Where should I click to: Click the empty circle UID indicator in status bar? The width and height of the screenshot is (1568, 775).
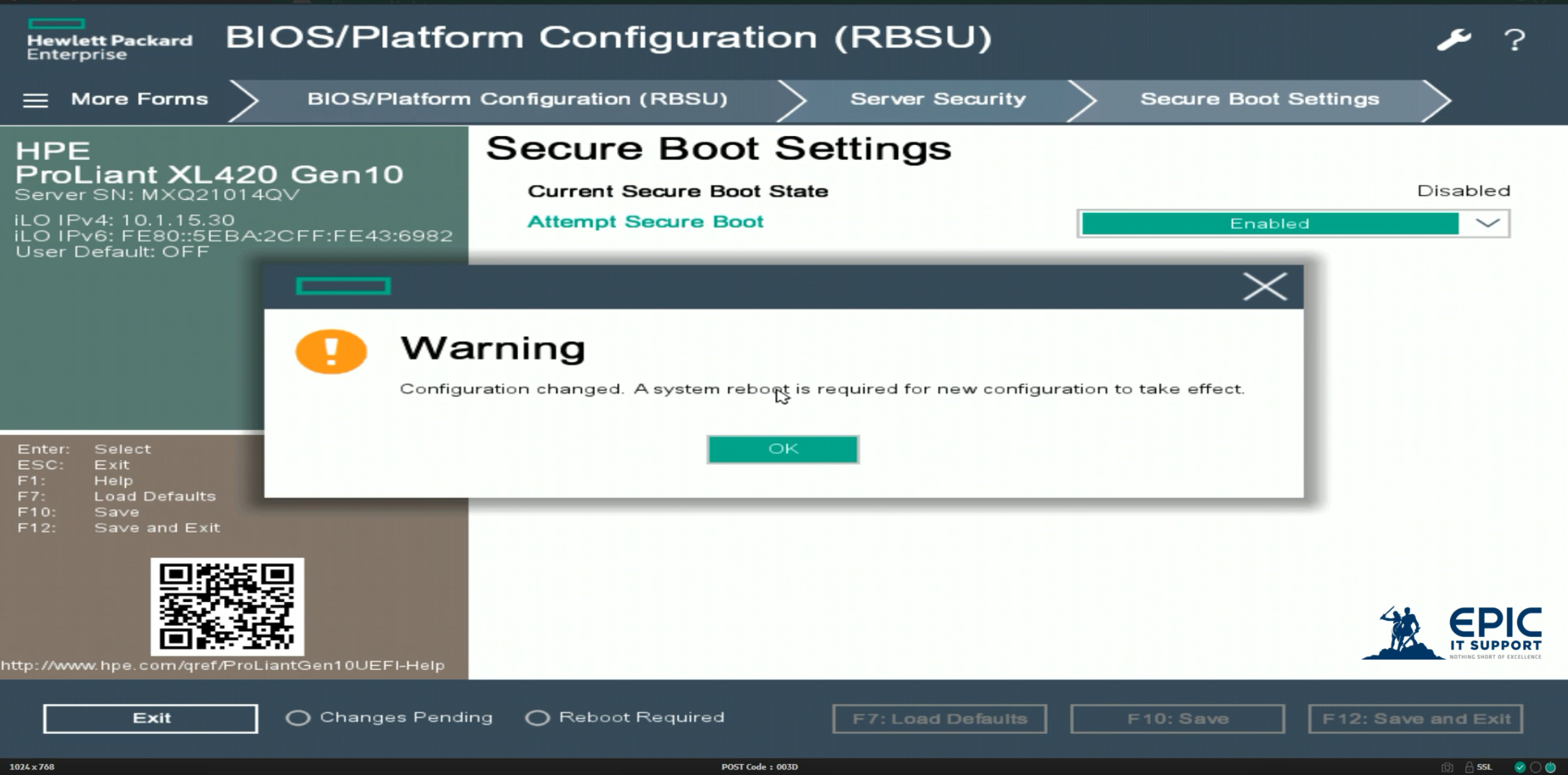pos(1536,767)
